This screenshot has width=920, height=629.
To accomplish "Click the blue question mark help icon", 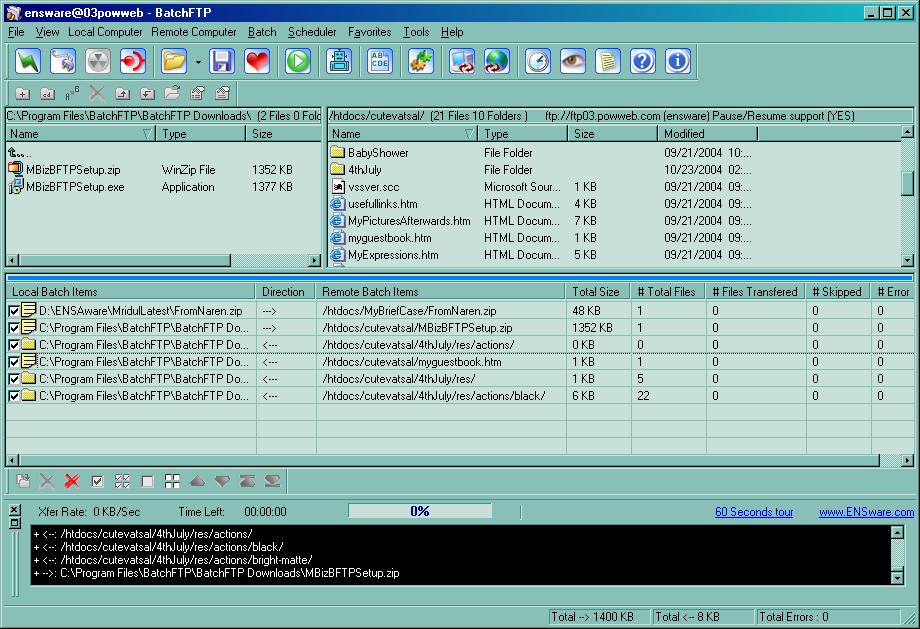I will click(x=643, y=61).
